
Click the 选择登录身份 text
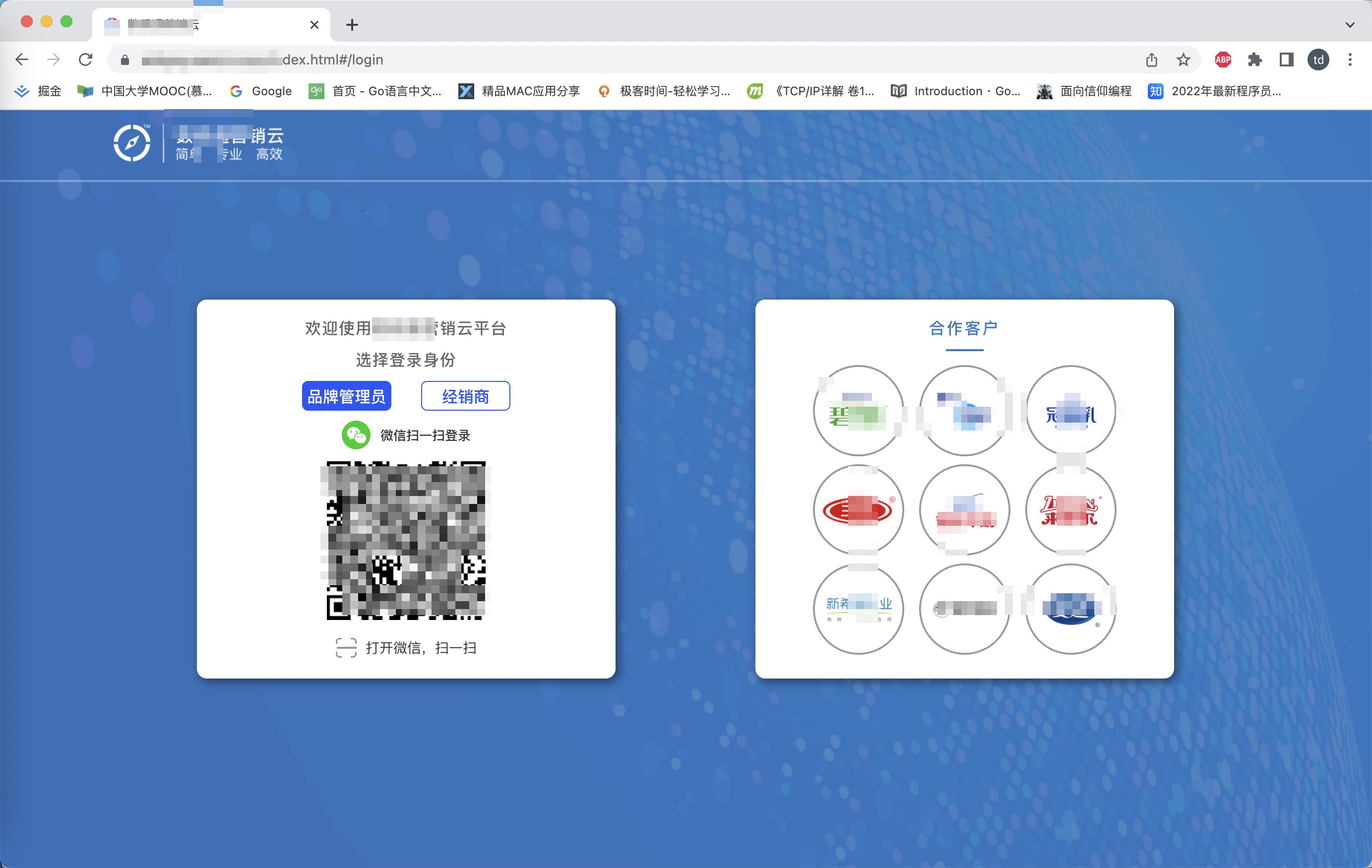[406, 360]
